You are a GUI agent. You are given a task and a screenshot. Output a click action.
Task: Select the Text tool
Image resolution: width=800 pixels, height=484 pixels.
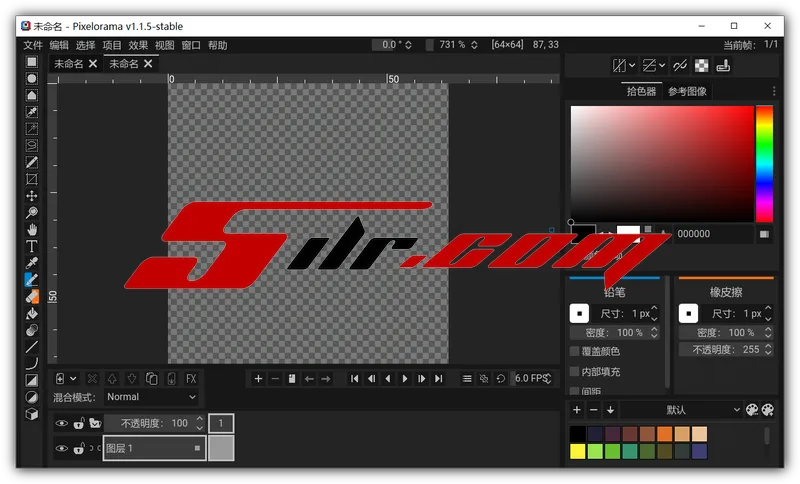pyautogui.click(x=32, y=246)
